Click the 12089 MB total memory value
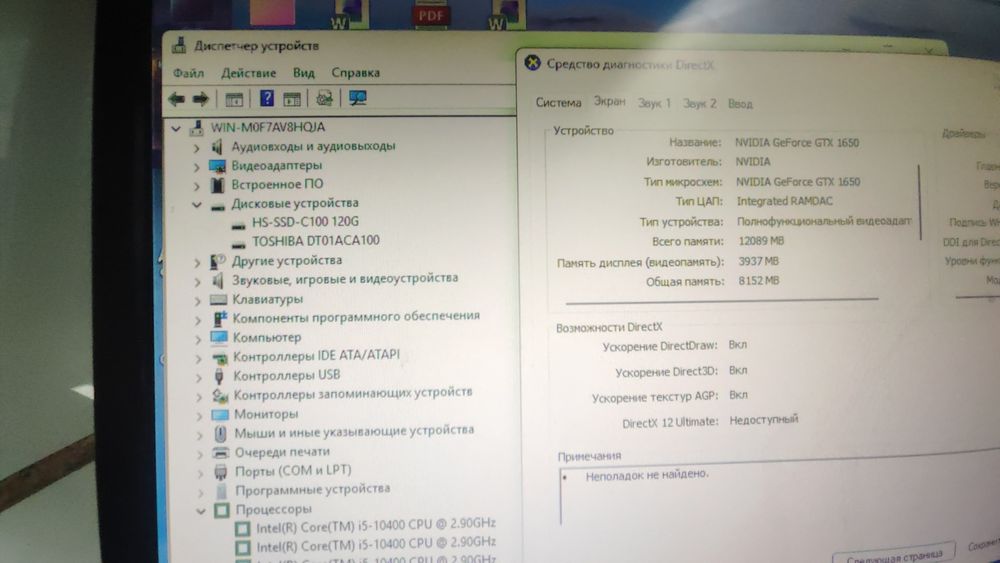 point(761,241)
